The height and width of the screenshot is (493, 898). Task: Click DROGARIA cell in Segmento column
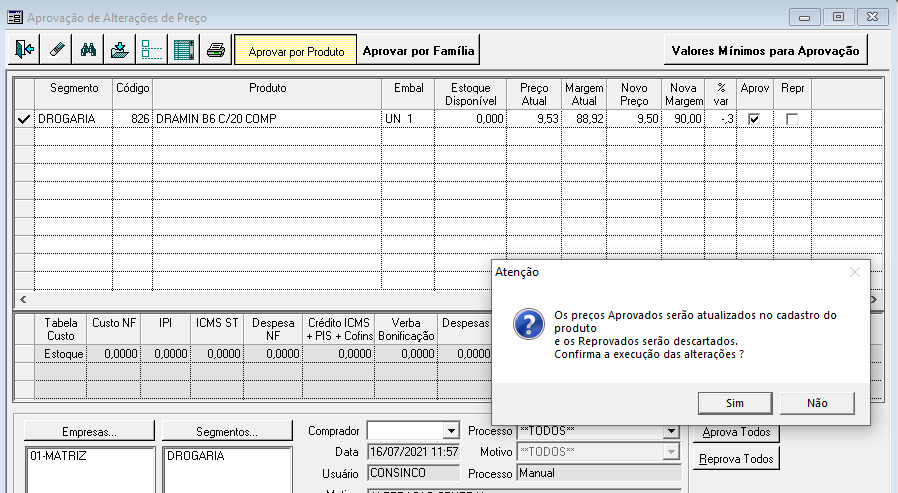point(73,119)
